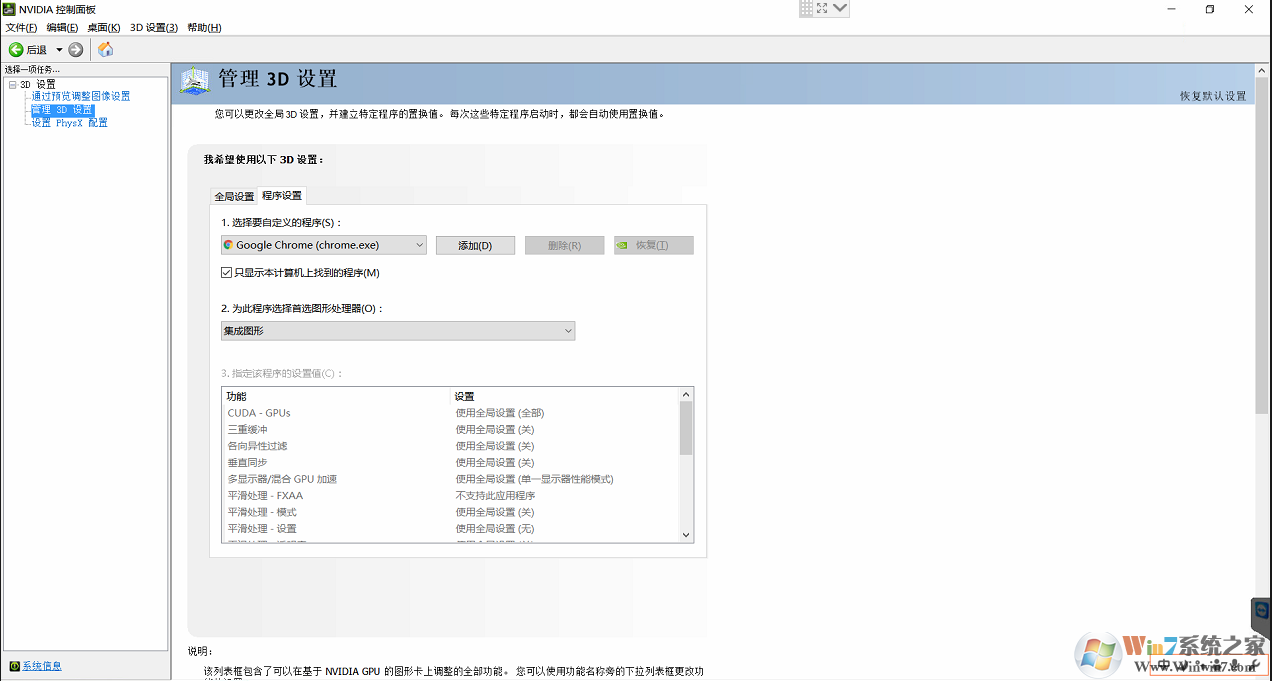
Task: Open the Google Chrome (chrome.exe) program dropdown
Action: [x=417, y=244]
